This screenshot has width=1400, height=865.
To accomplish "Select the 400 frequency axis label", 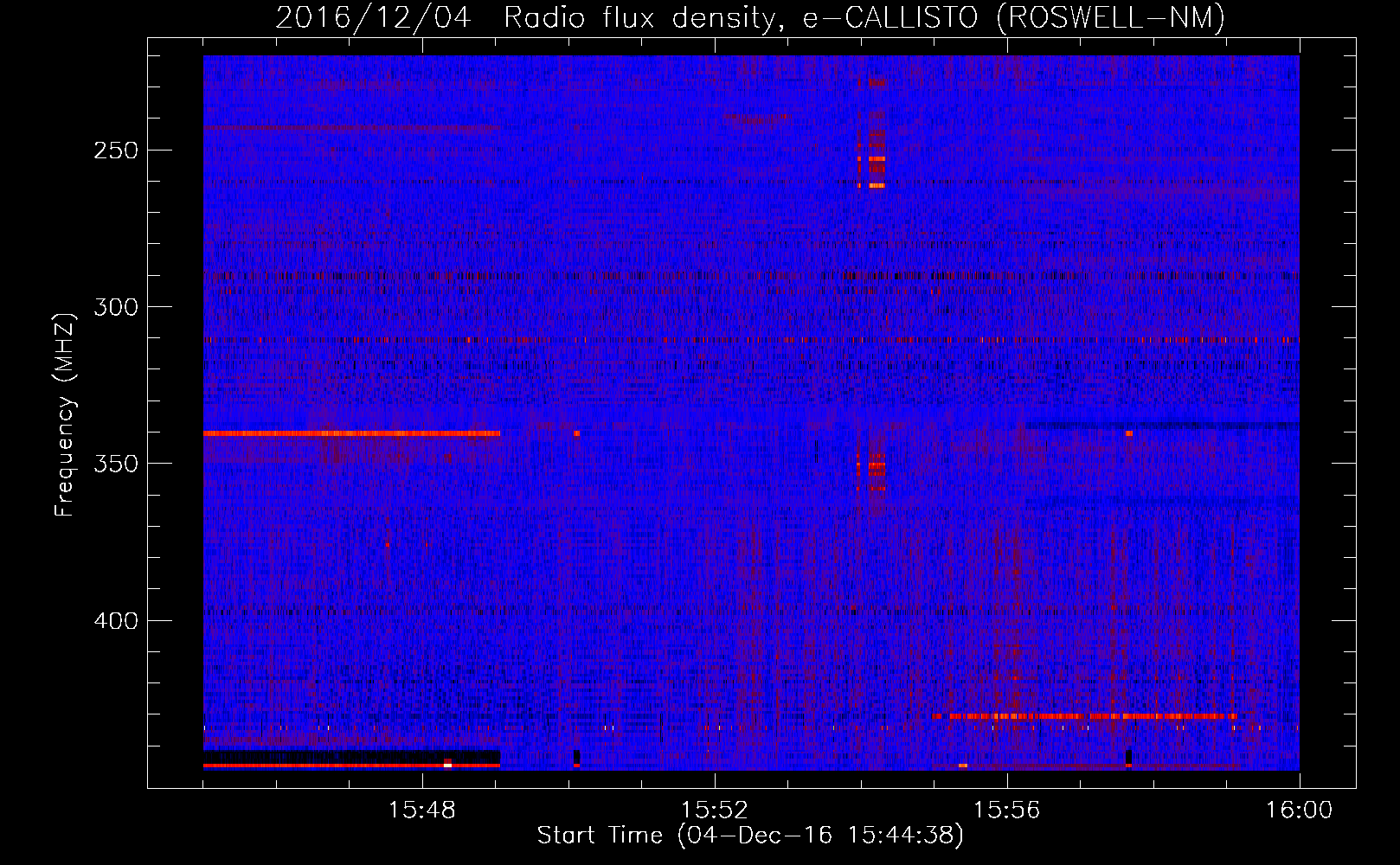I will click(x=116, y=621).
